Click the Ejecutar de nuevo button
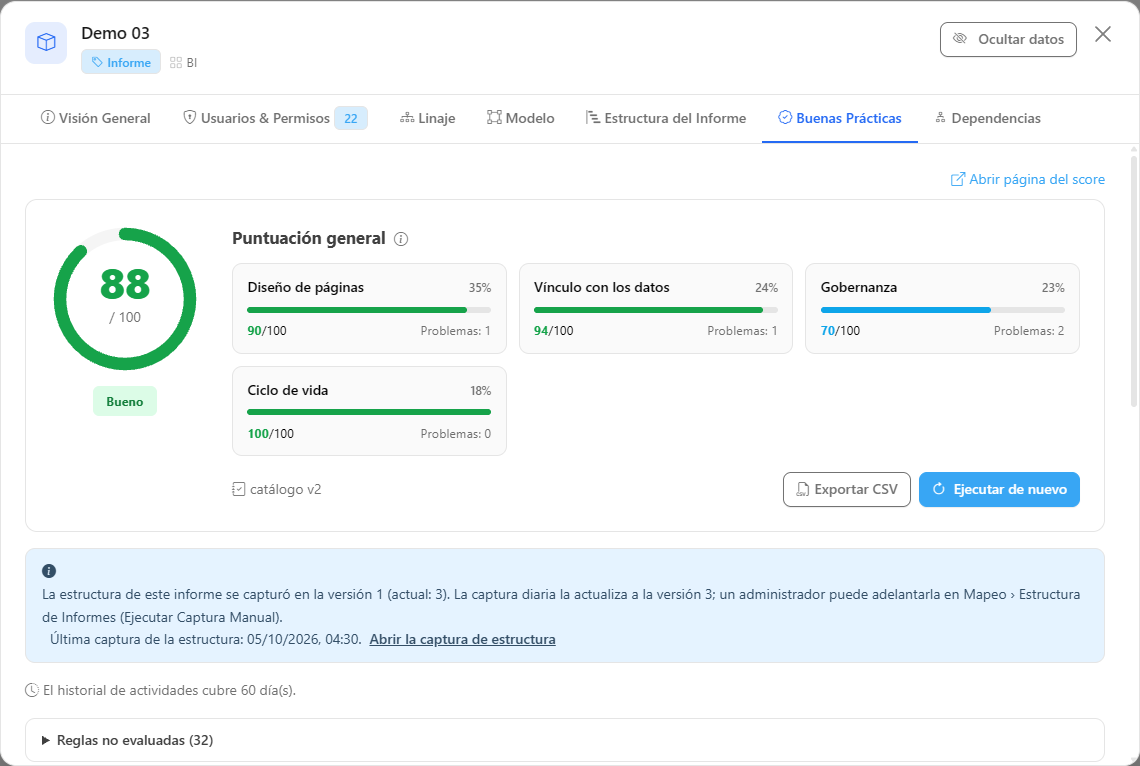The height and width of the screenshot is (766, 1140). click(x=999, y=490)
